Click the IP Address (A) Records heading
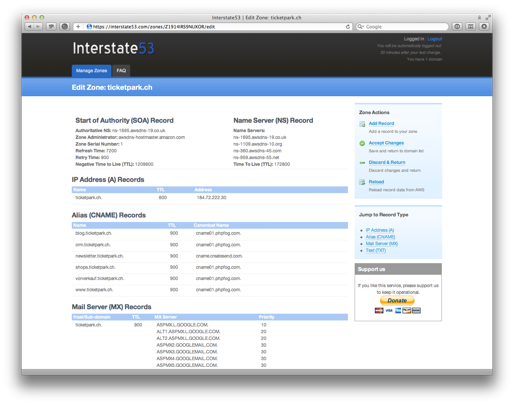 (x=108, y=180)
